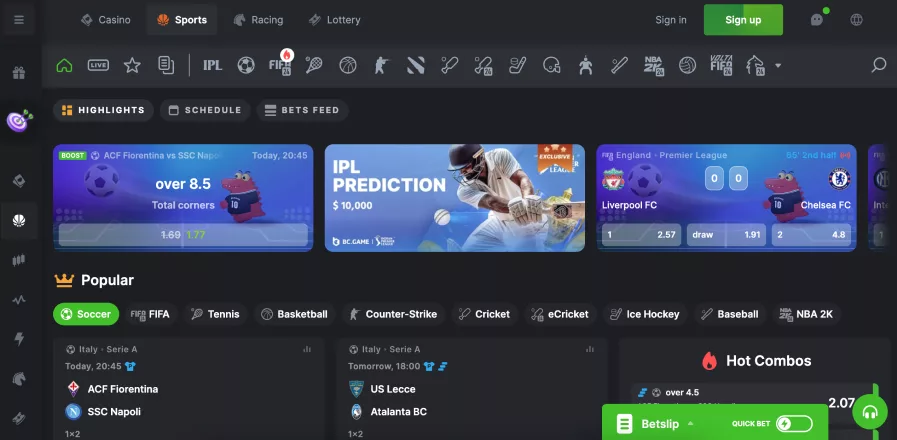Screen dimensions: 897x440
Task: Open the sports search magnifier
Action: click(879, 65)
